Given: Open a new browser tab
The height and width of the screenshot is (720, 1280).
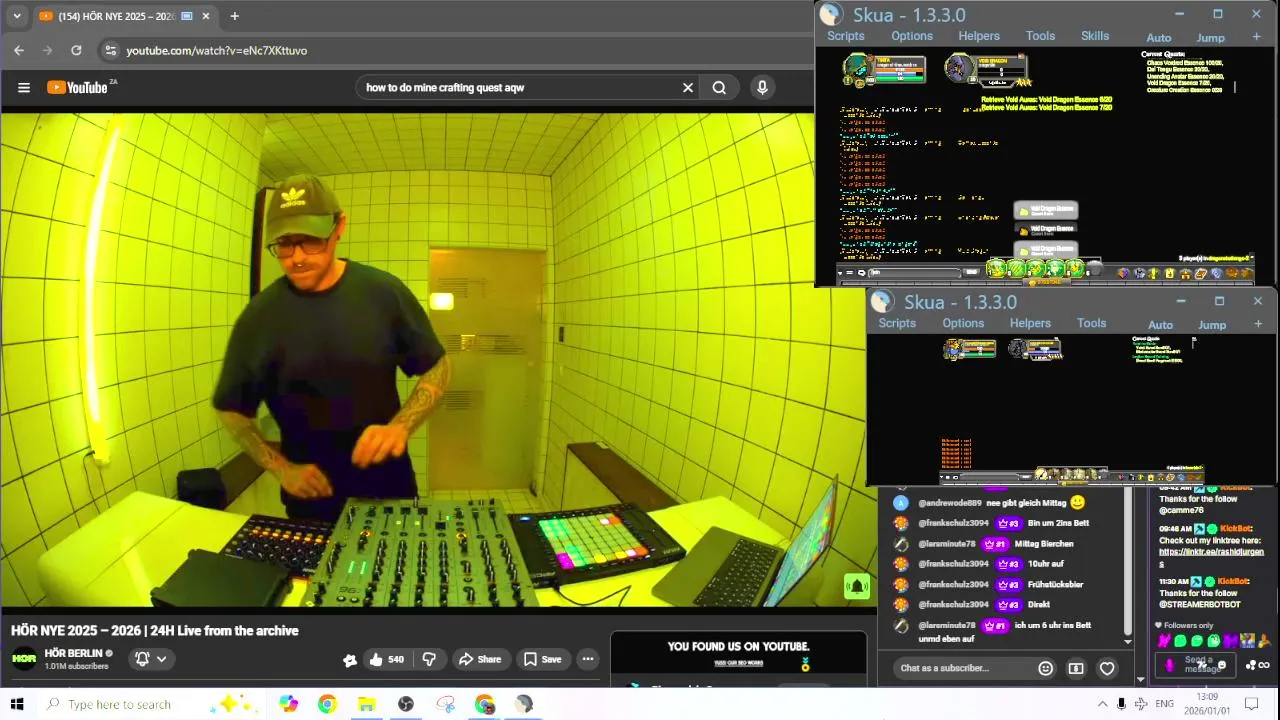Looking at the screenshot, I should tap(234, 16).
